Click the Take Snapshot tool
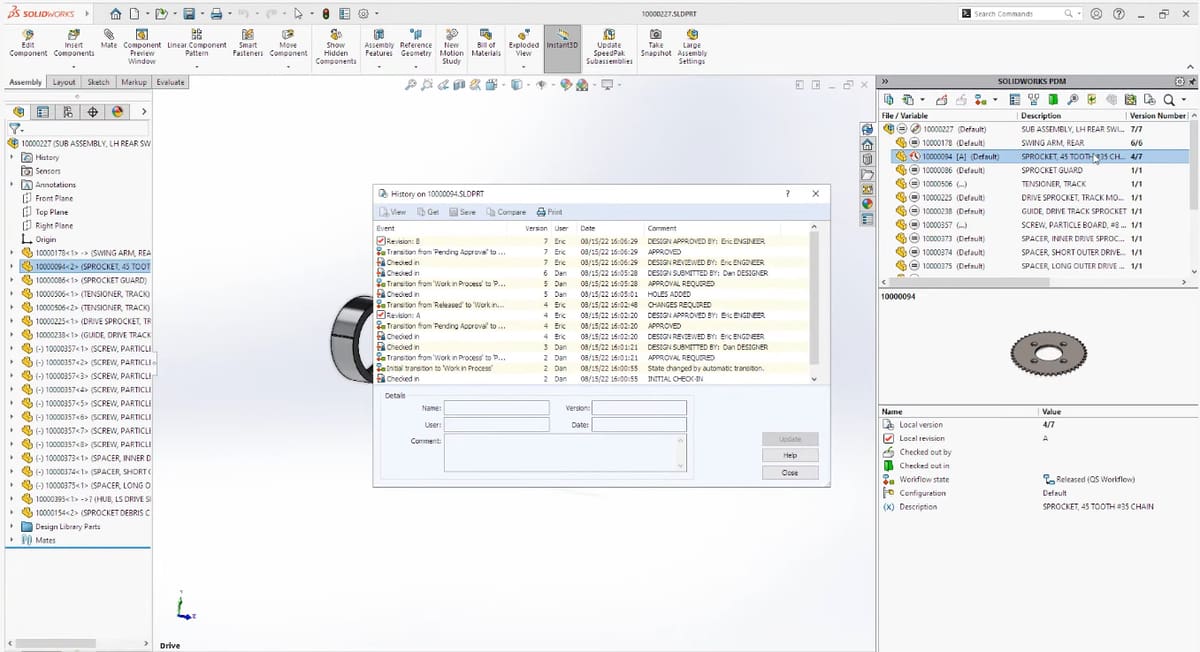 (656, 44)
